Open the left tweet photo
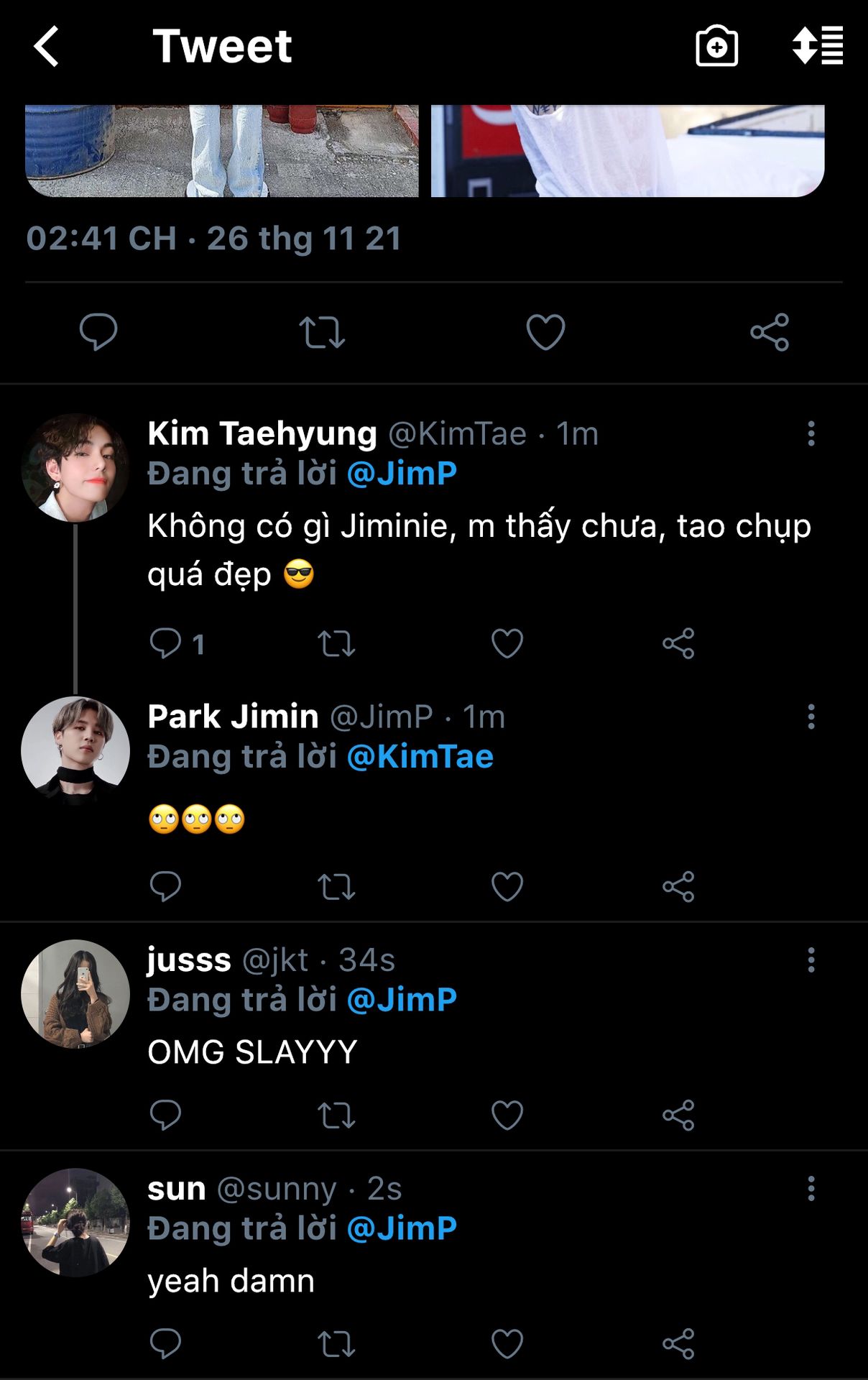This screenshot has height=1380, width=868. 221,151
